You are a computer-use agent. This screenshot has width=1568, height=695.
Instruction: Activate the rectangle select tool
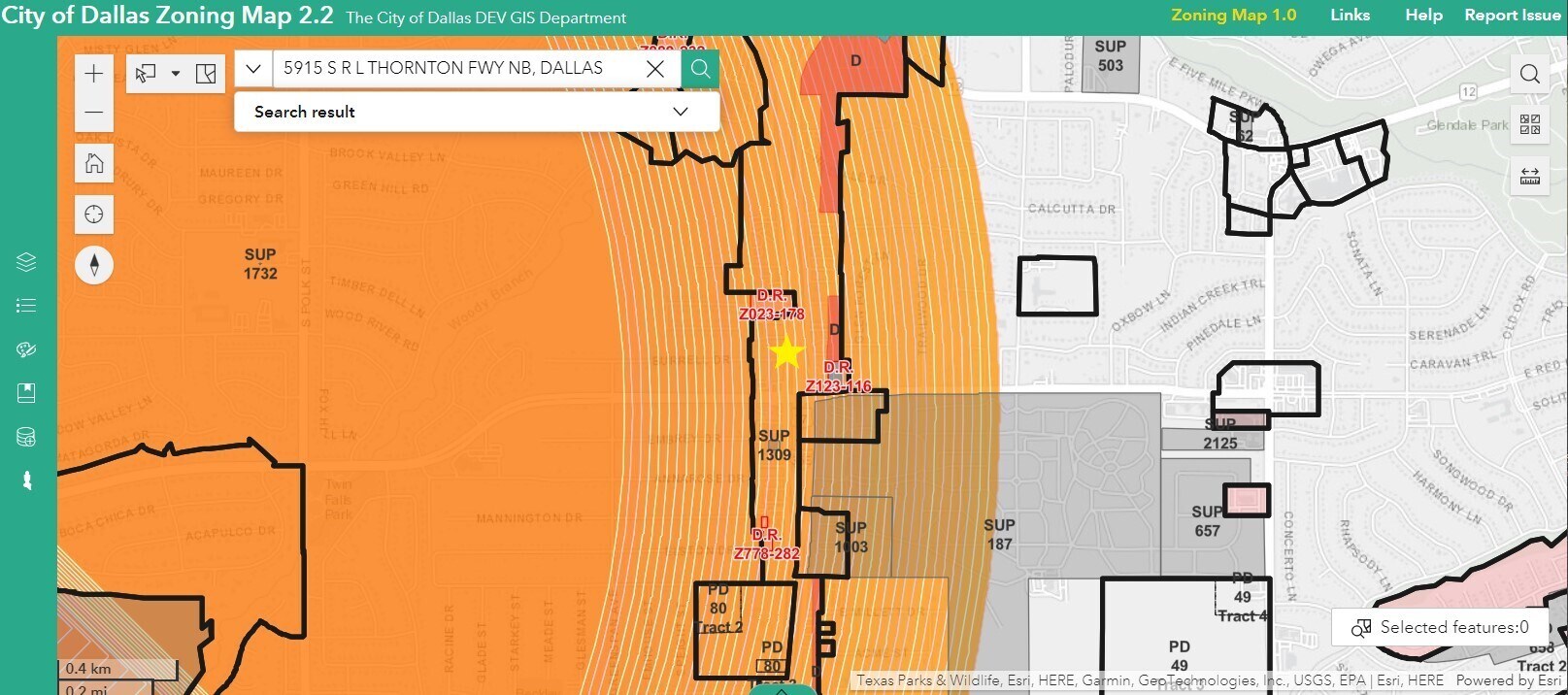coord(146,74)
